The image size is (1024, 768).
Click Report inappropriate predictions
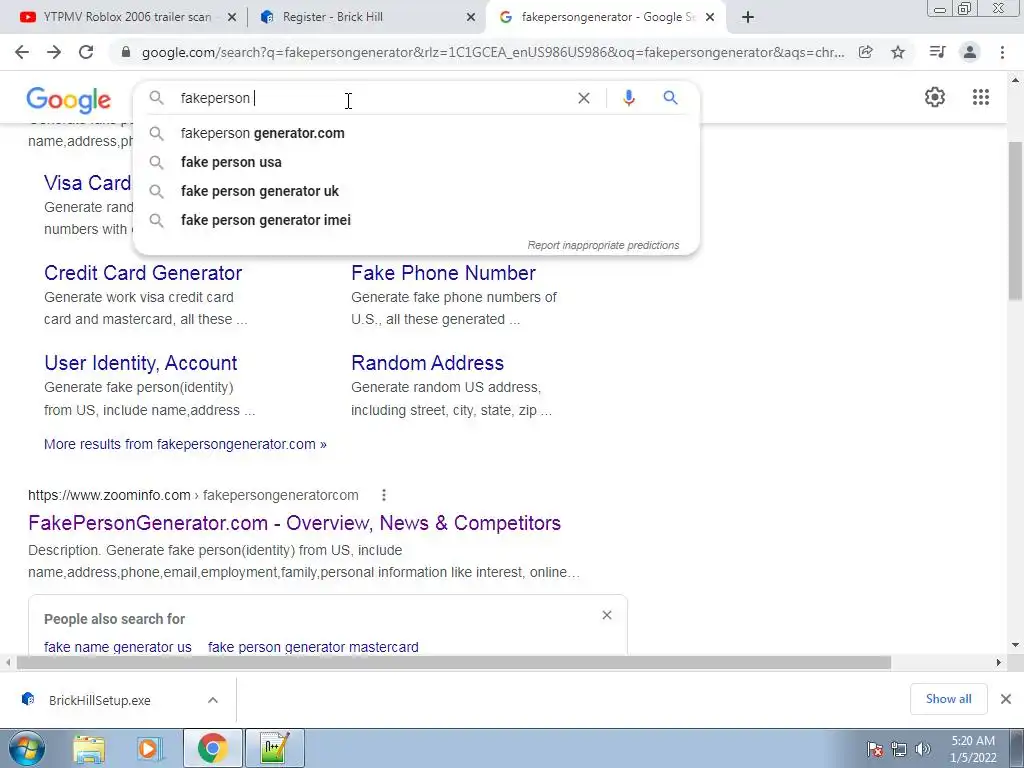coord(603,246)
